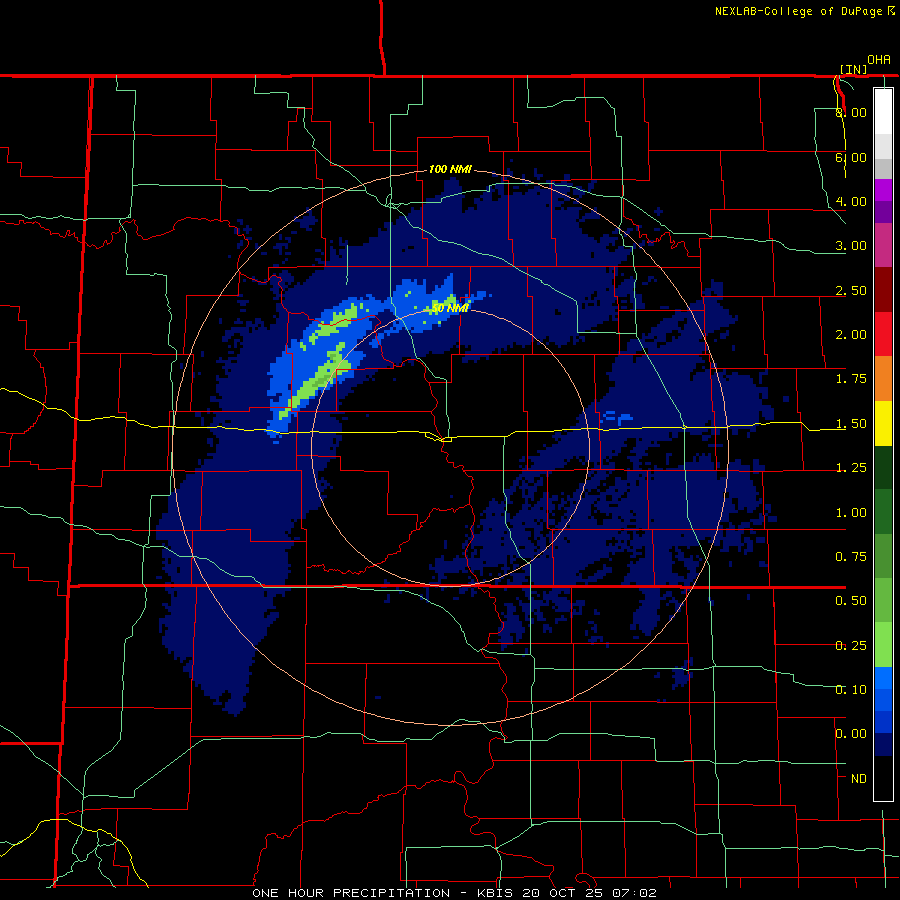
Task: Select the 8.00 legend value
Action: pyautogui.click(x=851, y=112)
